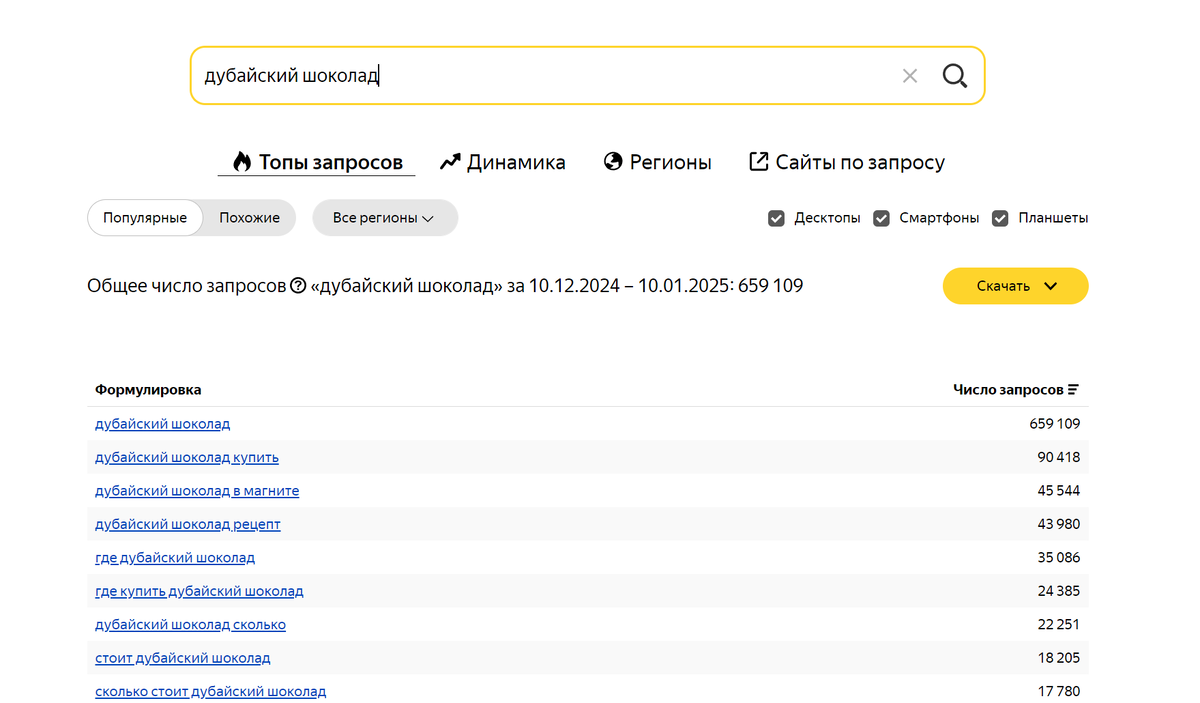Switch to the Похожие option
1200x703 pixels.
pyautogui.click(x=249, y=218)
